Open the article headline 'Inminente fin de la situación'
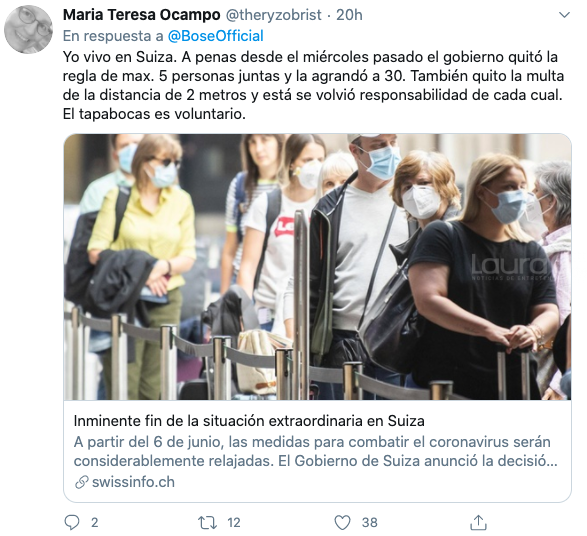 pyautogui.click(x=249, y=421)
